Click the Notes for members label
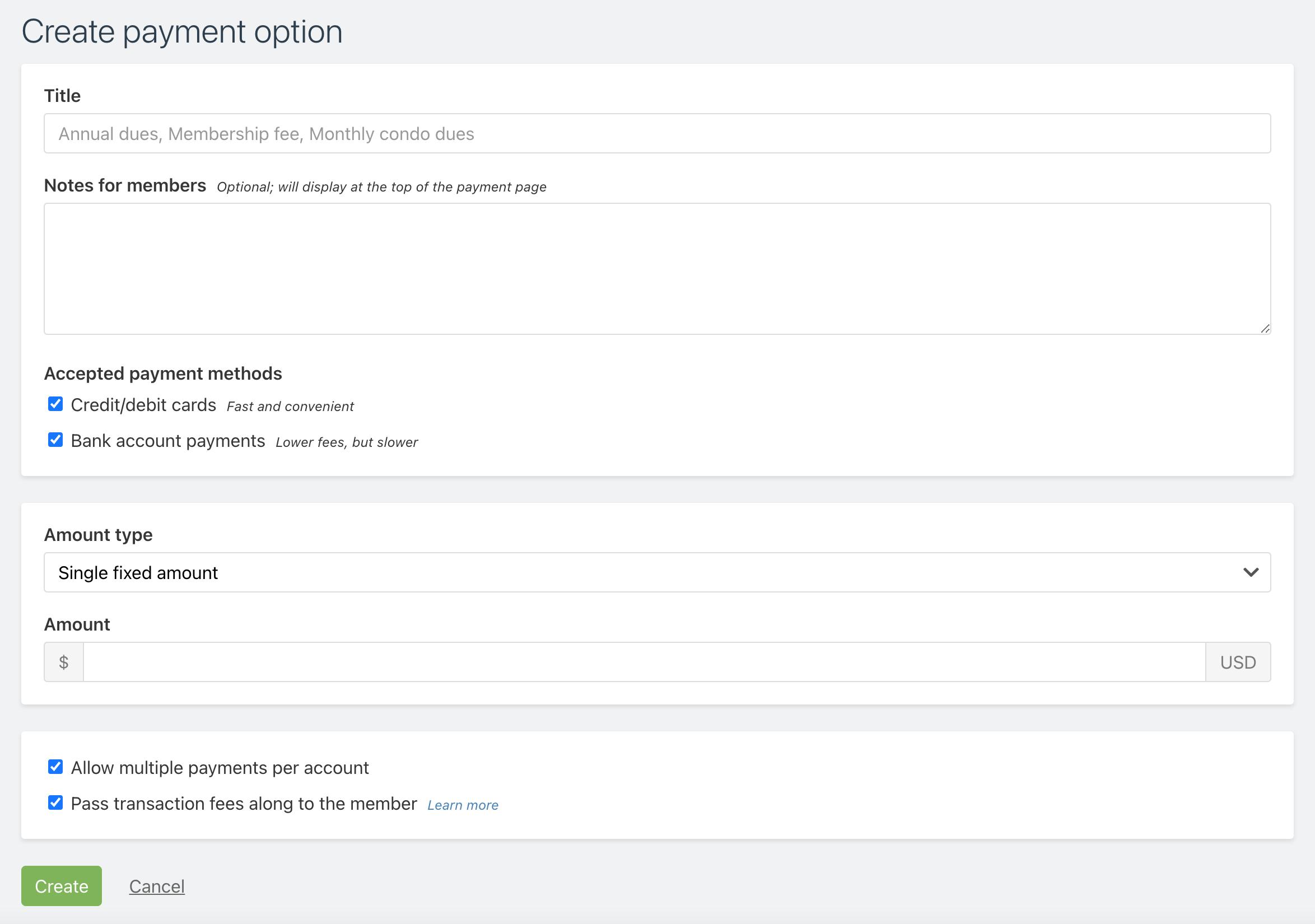Image resolution: width=1315 pixels, height=924 pixels. coord(125,185)
